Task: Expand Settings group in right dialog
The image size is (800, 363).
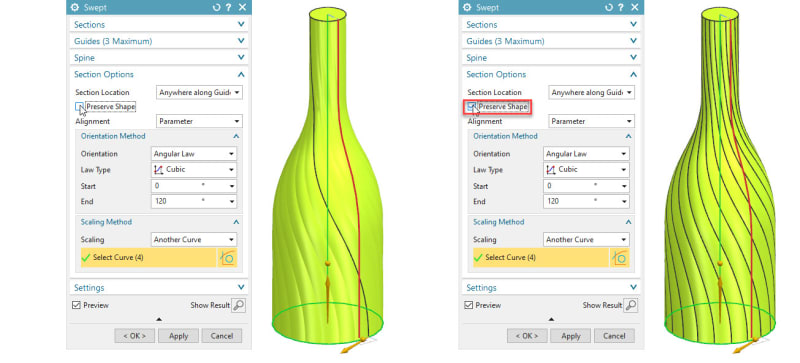Action: (x=551, y=287)
